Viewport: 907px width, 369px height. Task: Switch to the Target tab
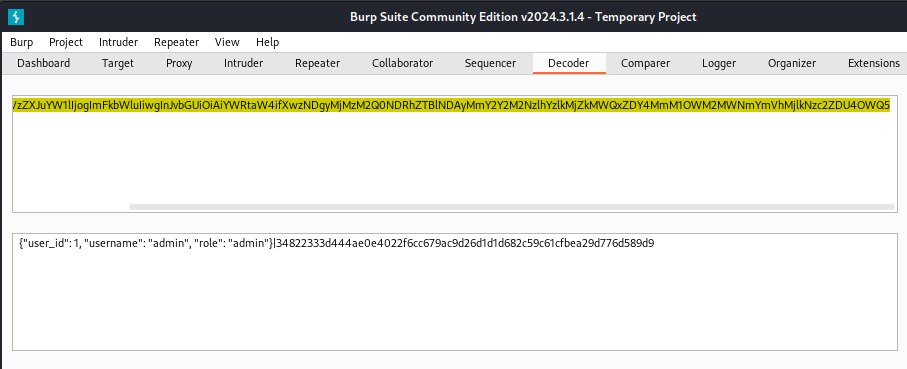click(118, 63)
